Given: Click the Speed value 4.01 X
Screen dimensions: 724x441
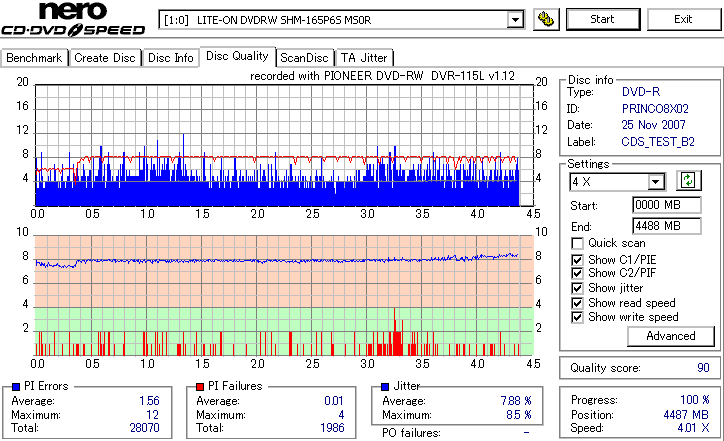Looking at the screenshot, I should coord(694,428).
